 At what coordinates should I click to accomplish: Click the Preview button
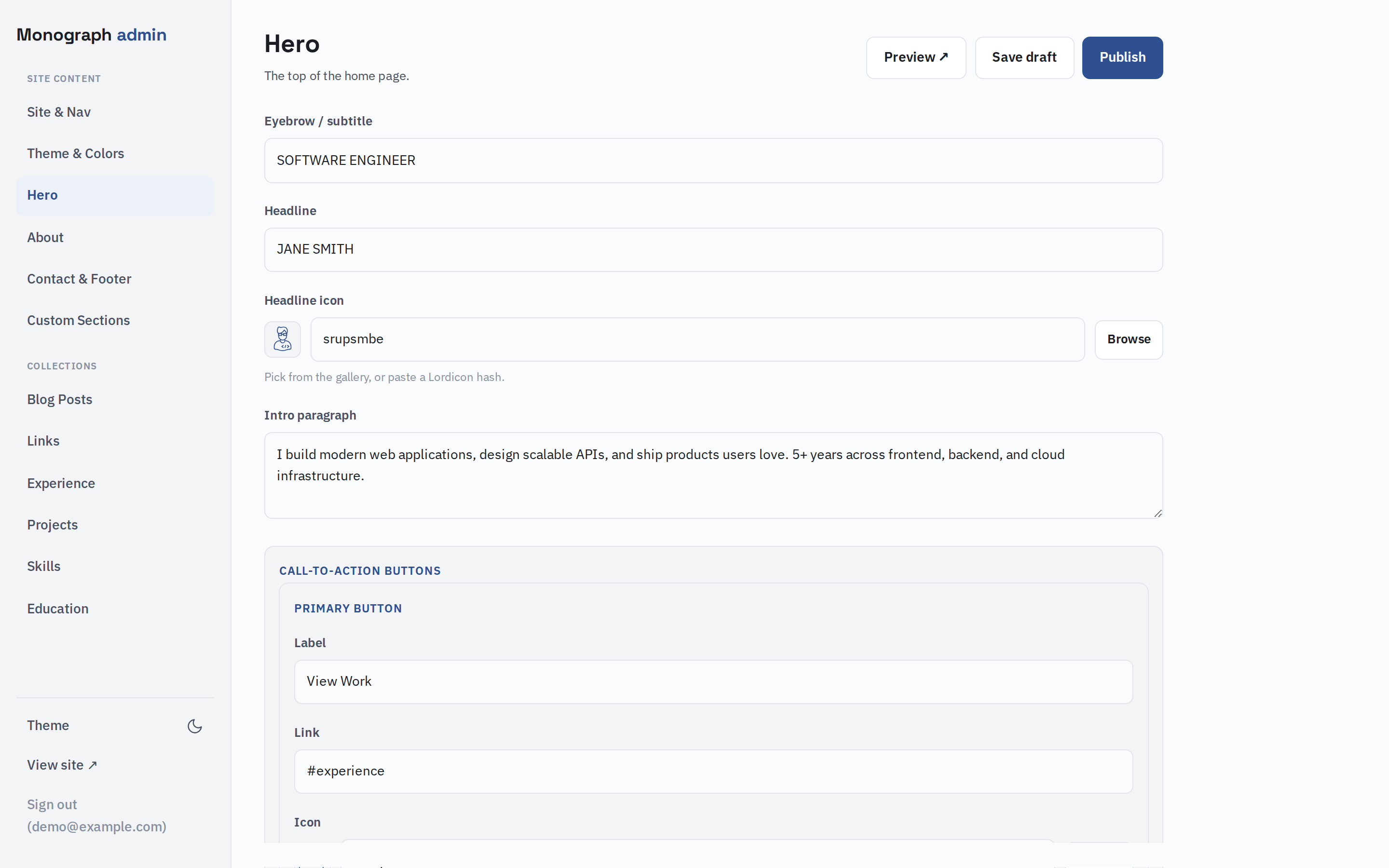pyautogui.click(x=916, y=57)
